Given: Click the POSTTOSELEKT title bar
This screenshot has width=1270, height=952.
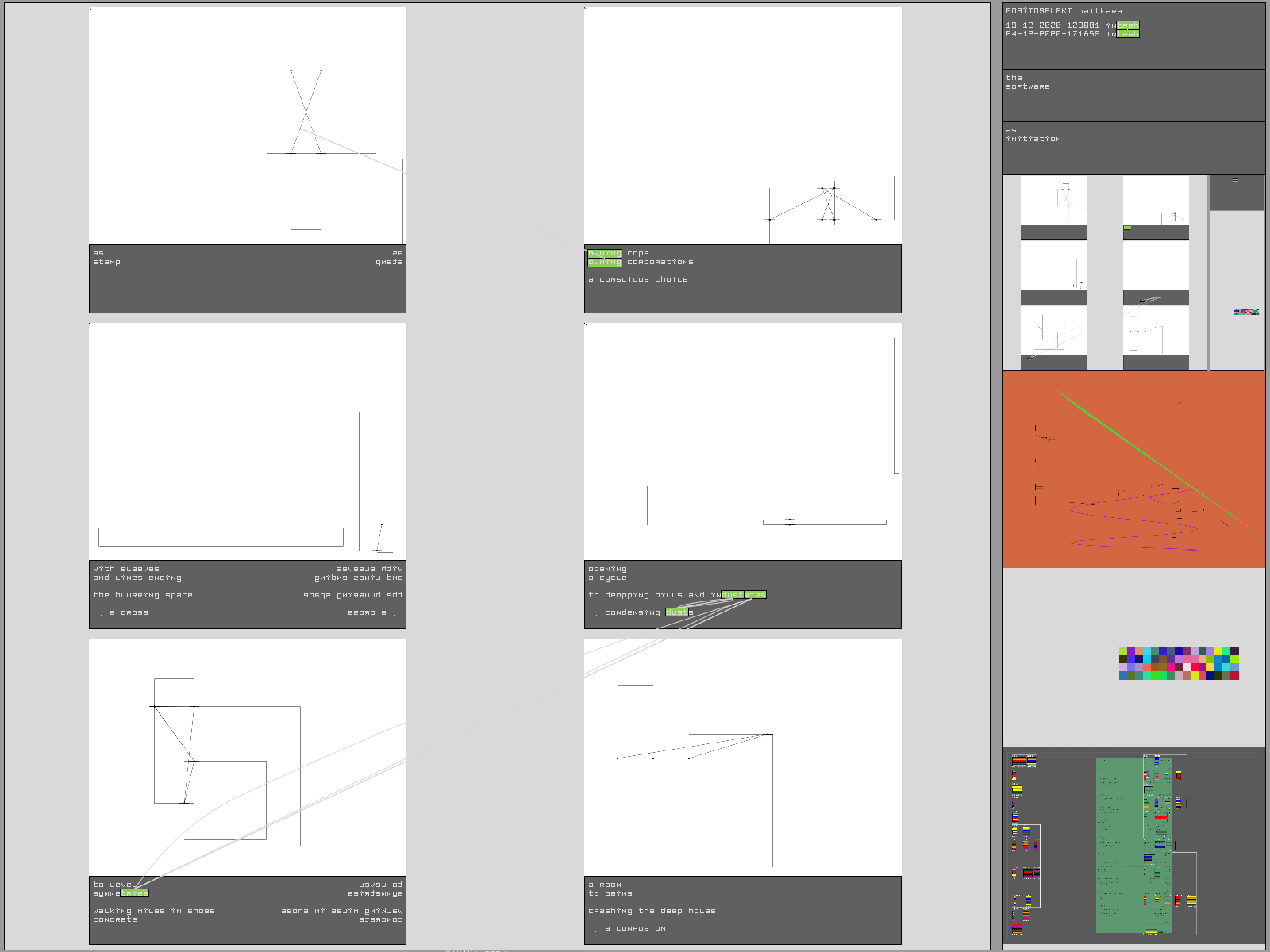Looking at the screenshot, I should (x=1133, y=10).
